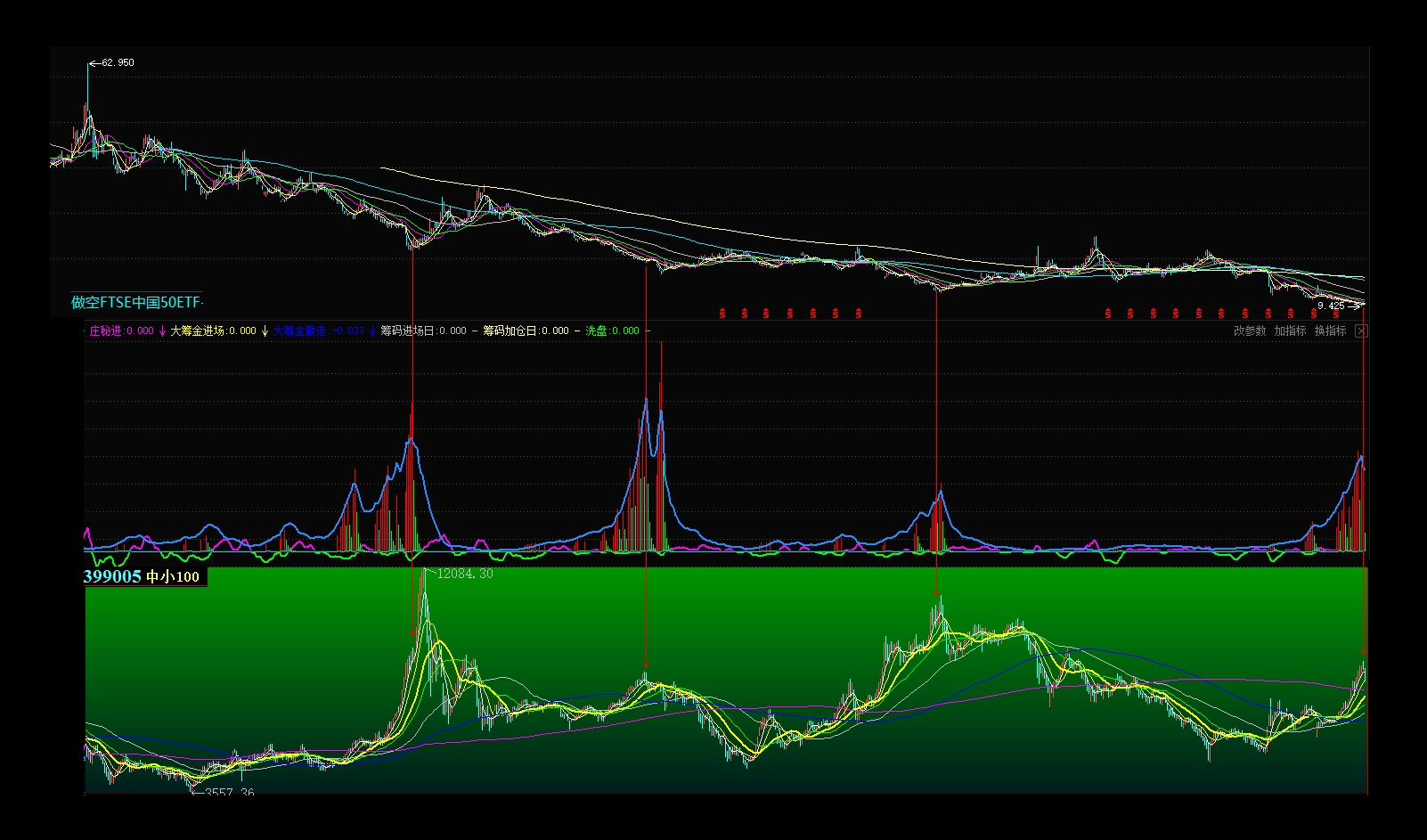Pick the 洗盘 indicator value label
The height and width of the screenshot is (840, 1427).
[x=612, y=331]
